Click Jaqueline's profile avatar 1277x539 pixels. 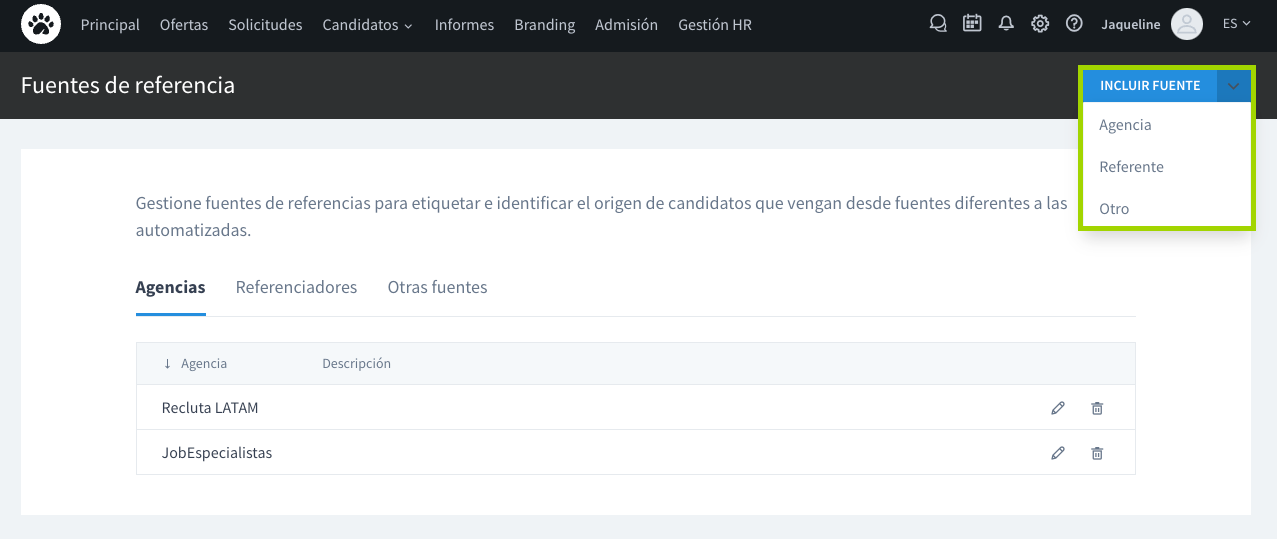1186,24
